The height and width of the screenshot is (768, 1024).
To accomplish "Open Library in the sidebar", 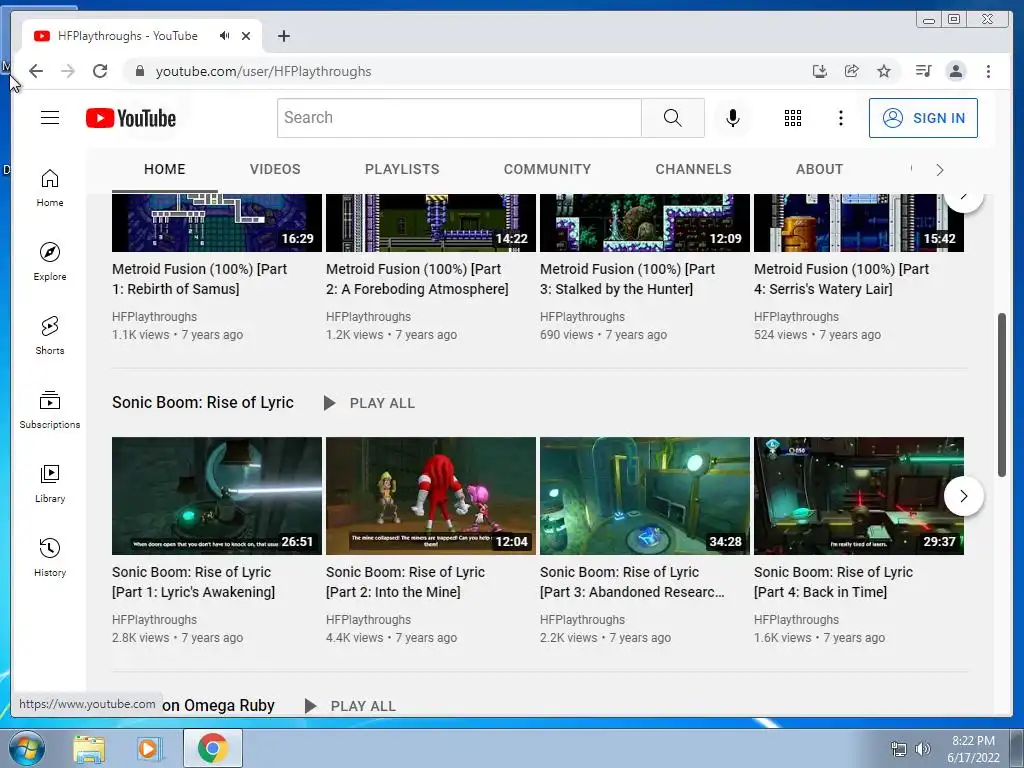I will pyautogui.click(x=50, y=484).
